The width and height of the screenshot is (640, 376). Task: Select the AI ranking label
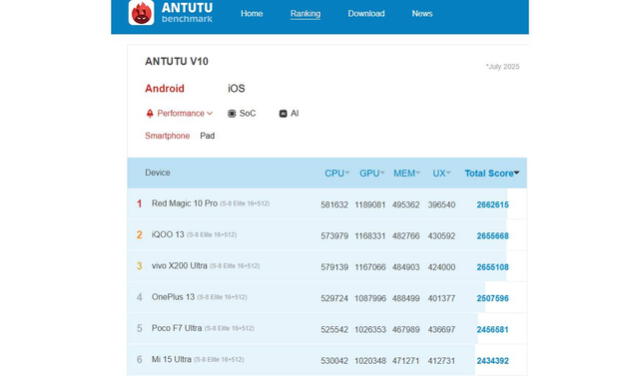click(x=294, y=113)
